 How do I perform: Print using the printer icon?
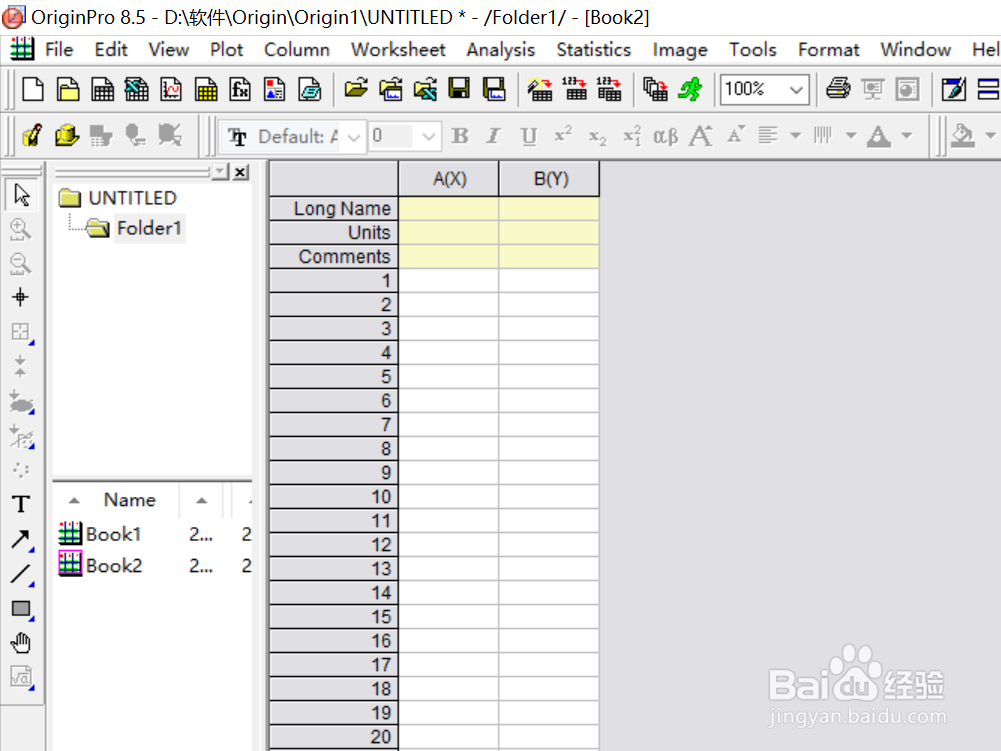coord(838,89)
